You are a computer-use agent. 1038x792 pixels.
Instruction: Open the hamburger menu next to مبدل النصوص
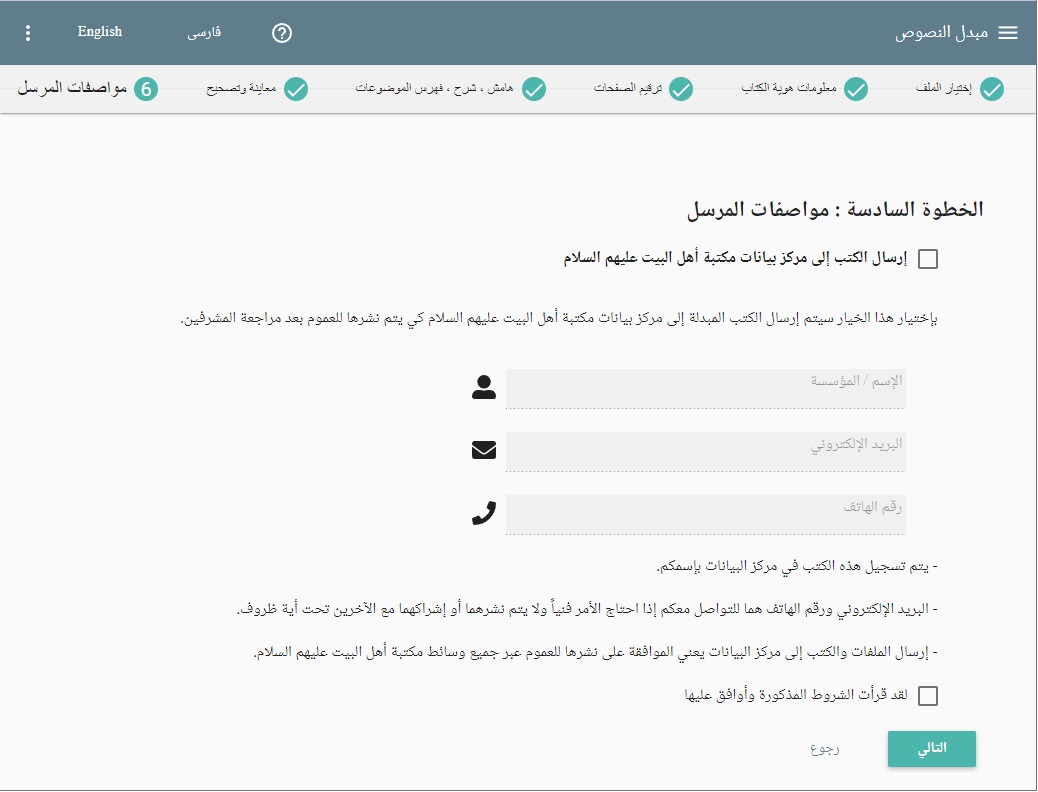pyautogui.click(x=1008, y=33)
